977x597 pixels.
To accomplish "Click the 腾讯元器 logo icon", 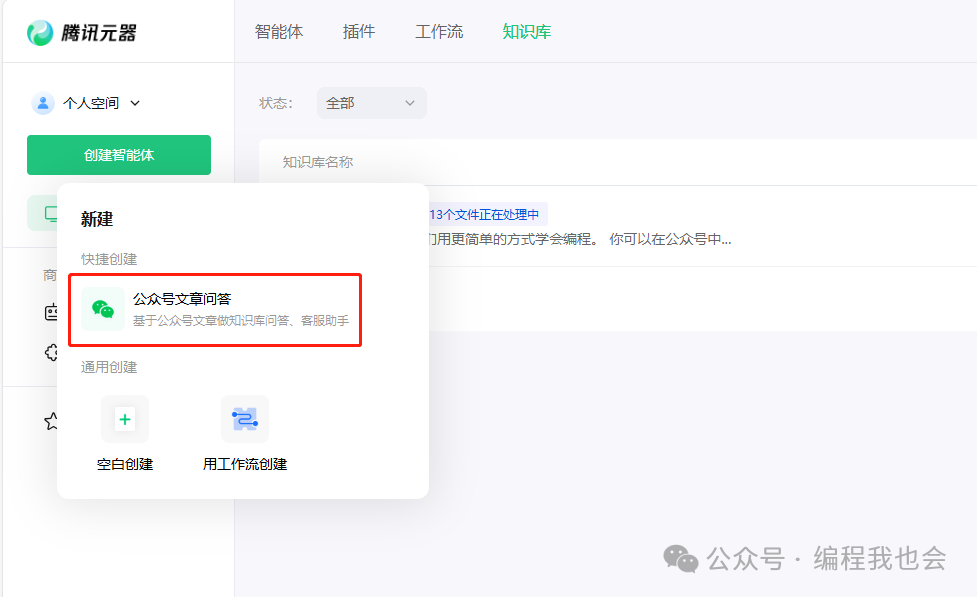I will (41, 33).
